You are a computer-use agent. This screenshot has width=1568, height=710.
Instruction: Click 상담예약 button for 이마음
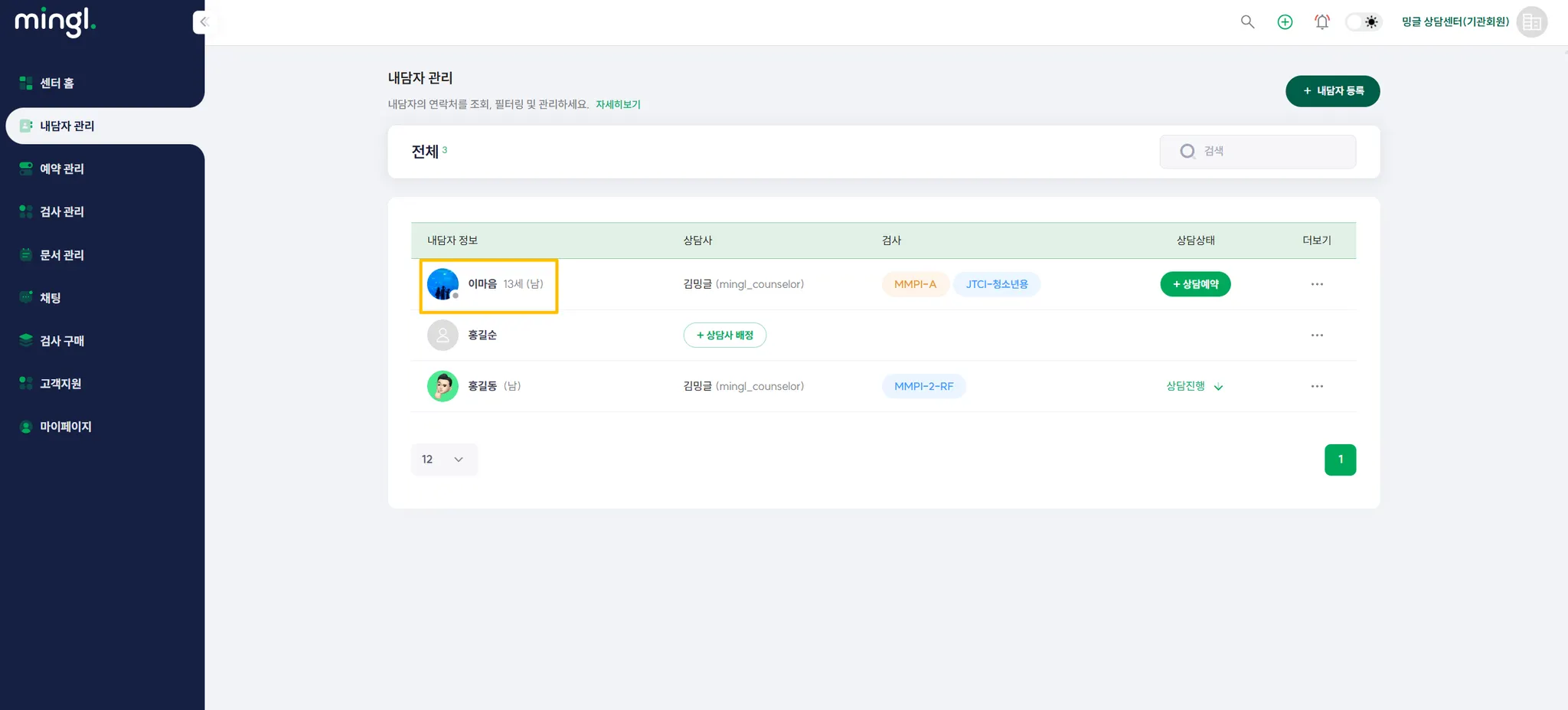1195,284
